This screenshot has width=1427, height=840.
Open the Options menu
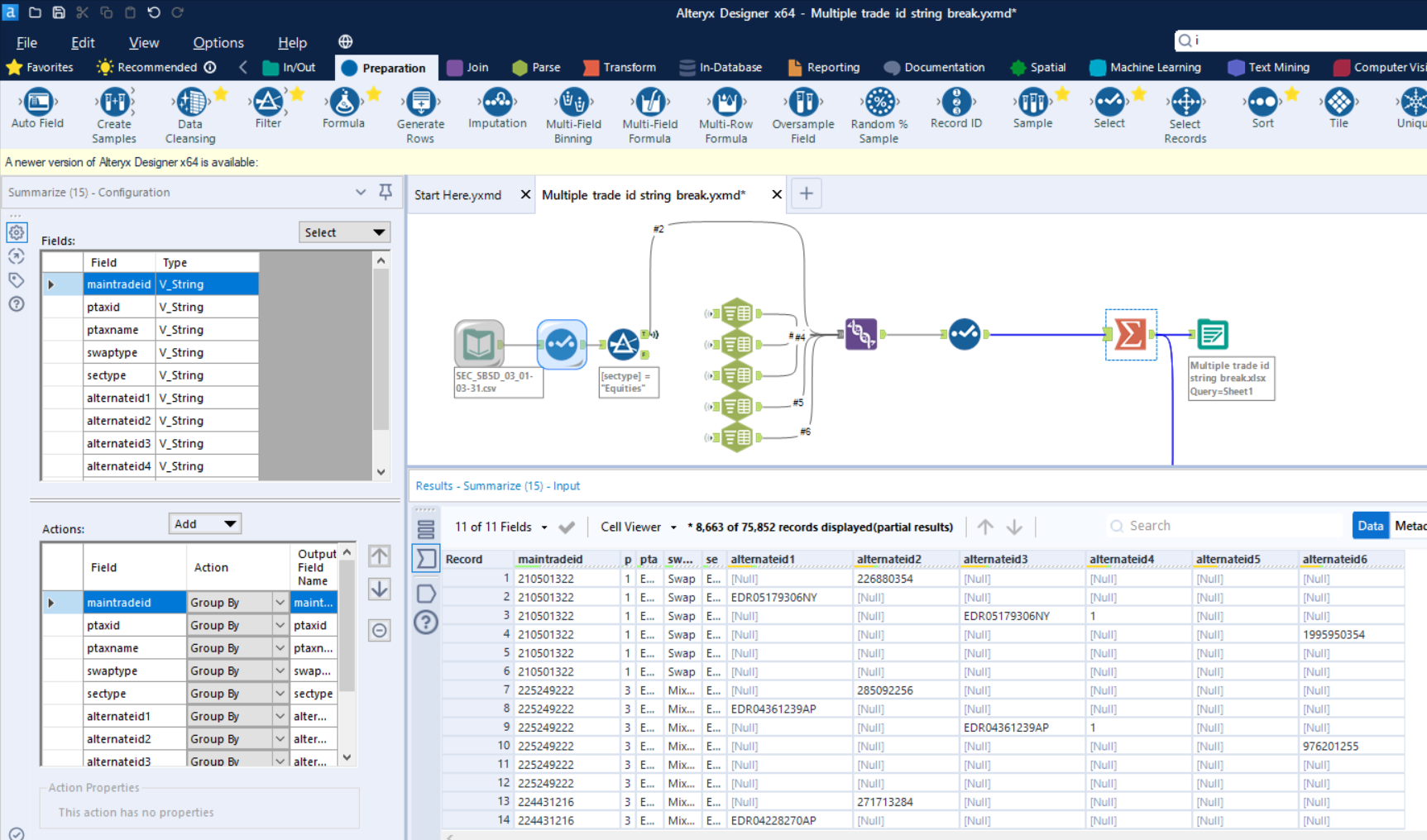pyautogui.click(x=218, y=42)
